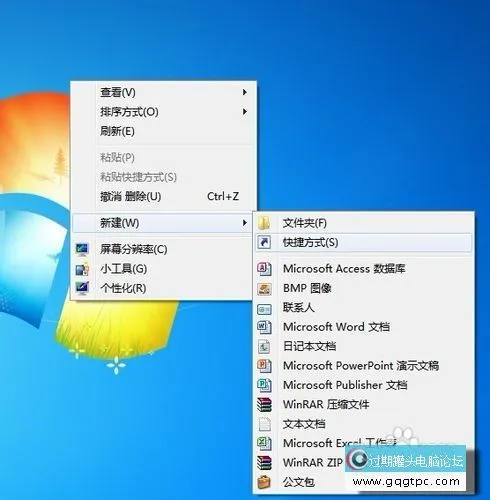
Task: Click the WinRAR 压缩文件 books icon
Action: pyautogui.click(x=264, y=404)
